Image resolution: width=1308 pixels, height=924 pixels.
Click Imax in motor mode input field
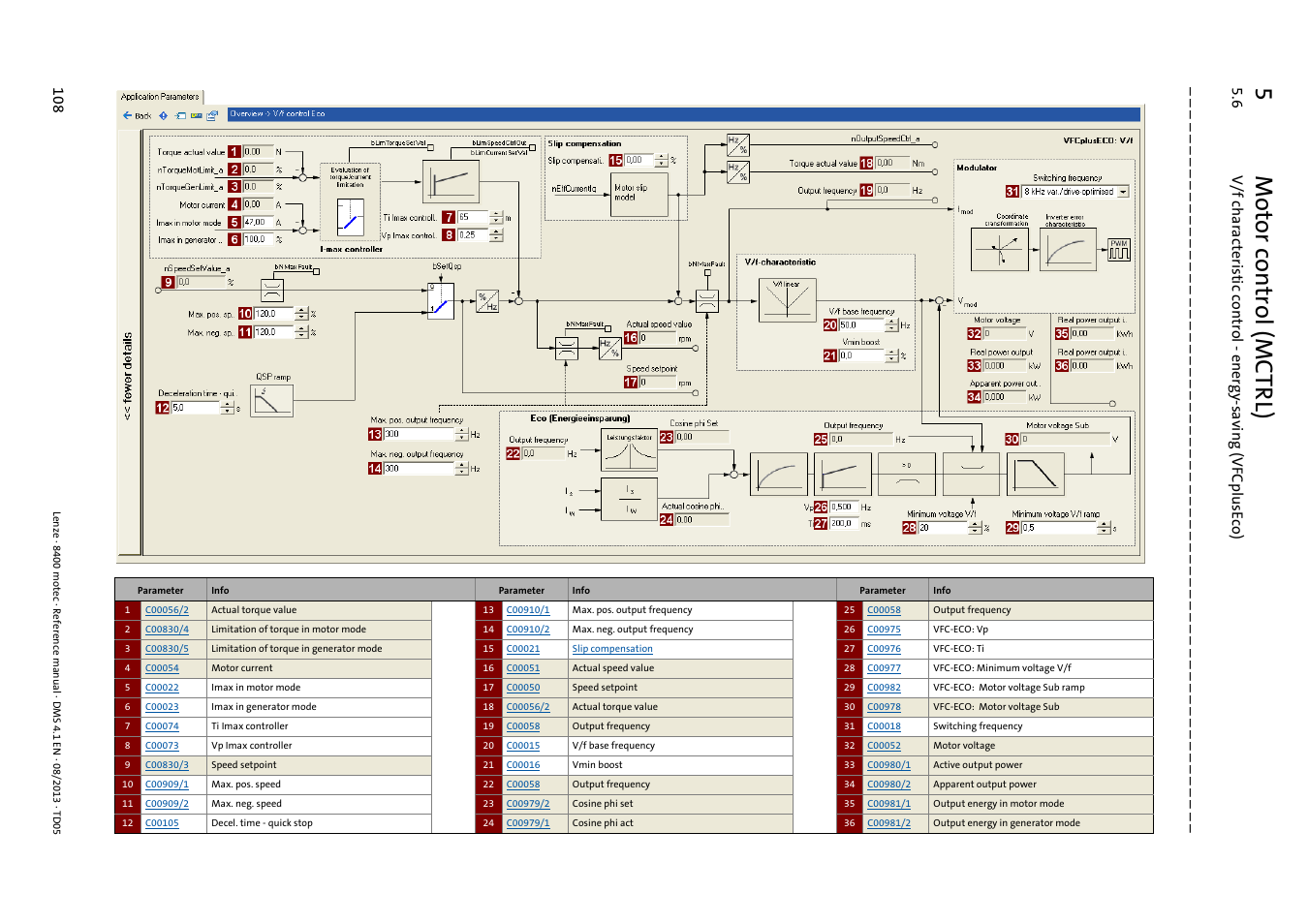point(257,223)
